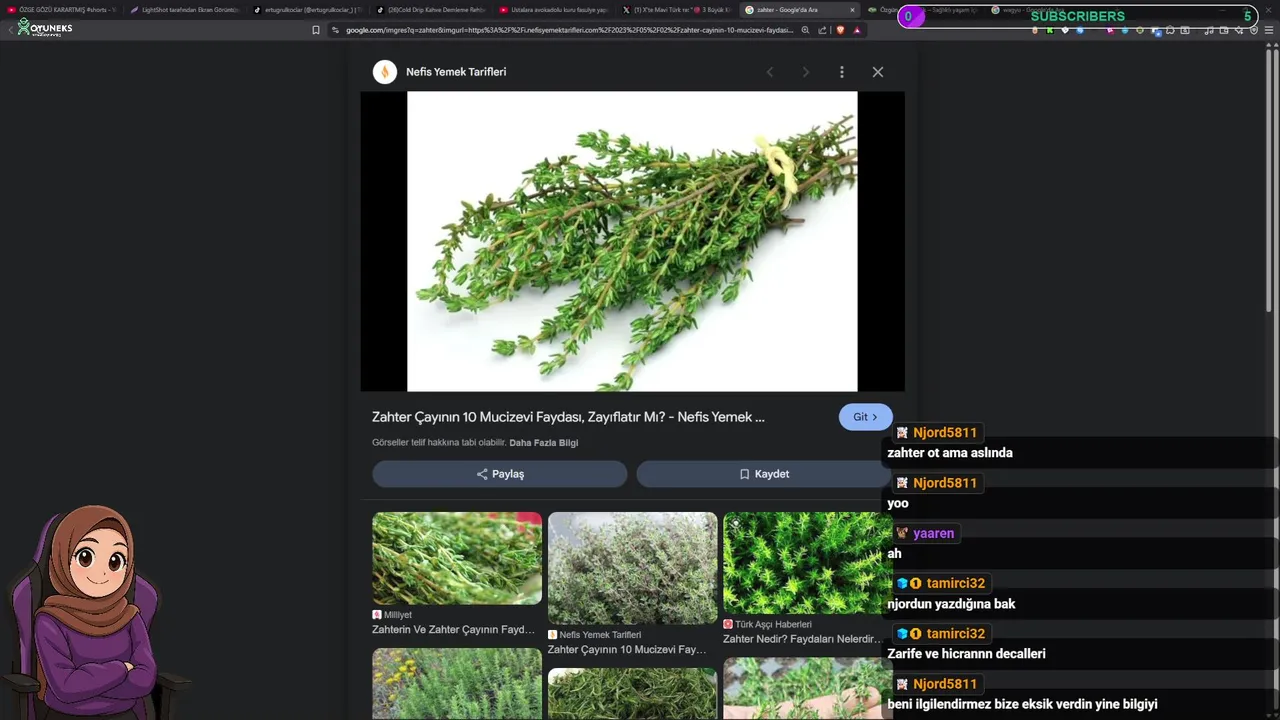1280x720 pixels.
Task: Click the bookmark icon left of the address bar
Action: [x=316, y=30]
